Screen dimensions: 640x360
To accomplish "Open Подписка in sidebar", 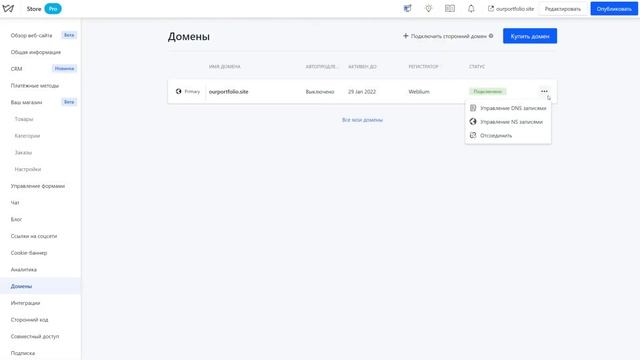I will click(x=23, y=353).
